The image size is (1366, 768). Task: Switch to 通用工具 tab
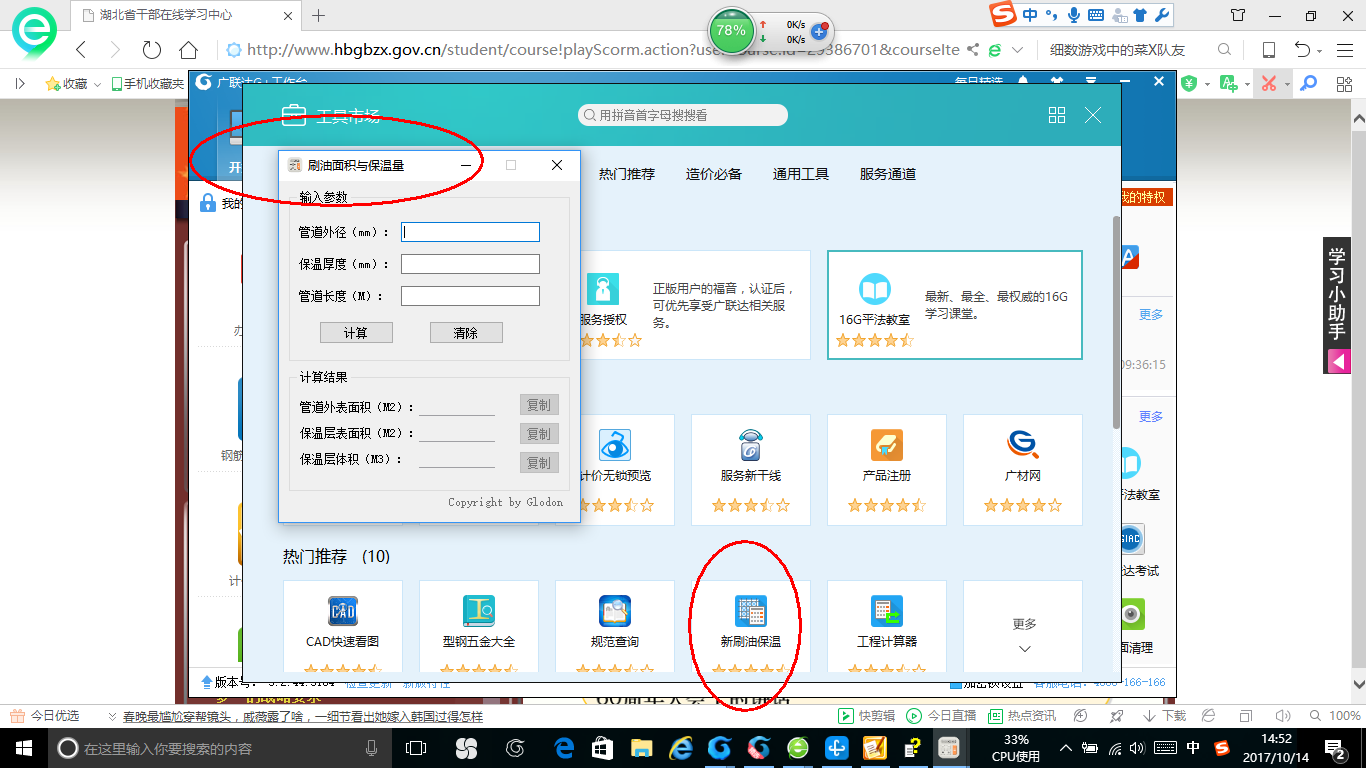pyautogui.click(x=801, y=174)
